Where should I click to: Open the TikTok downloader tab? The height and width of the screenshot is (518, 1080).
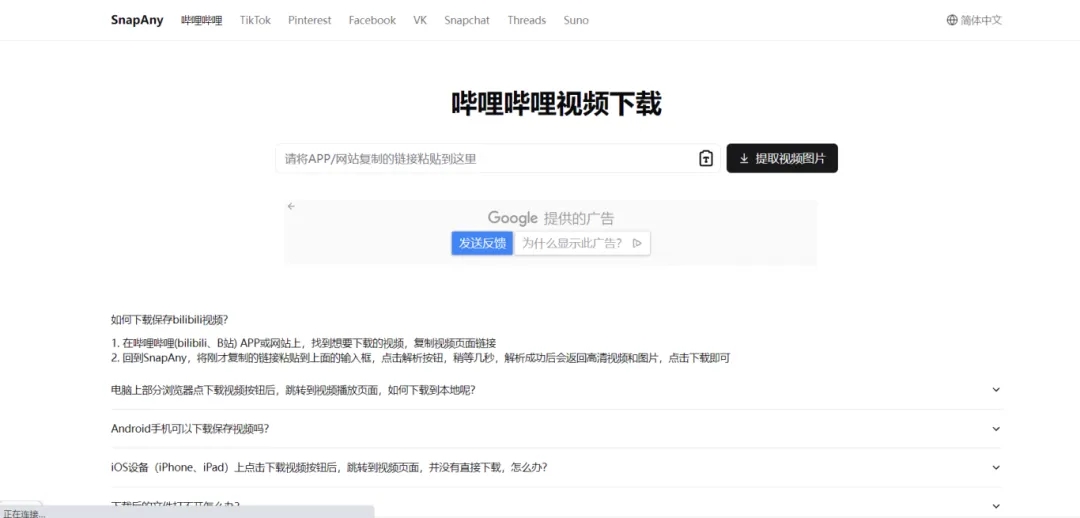point(255,20)
